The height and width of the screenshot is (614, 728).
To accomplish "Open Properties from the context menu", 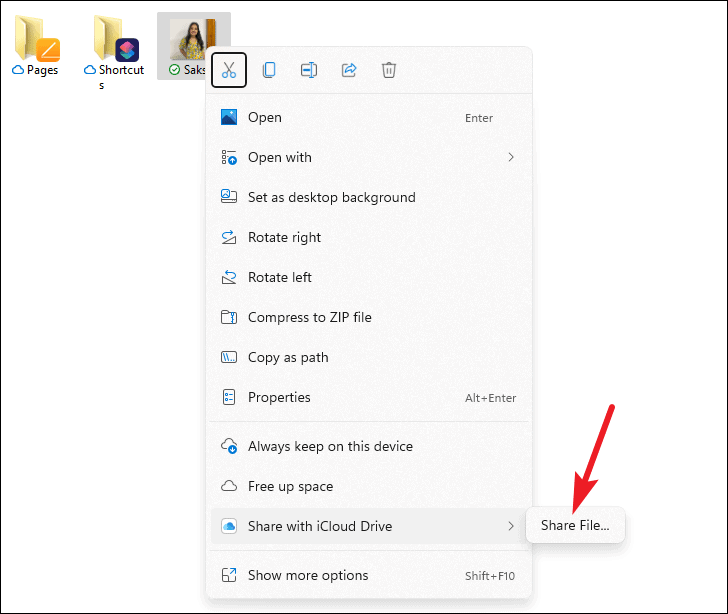I will pos(369,397).
